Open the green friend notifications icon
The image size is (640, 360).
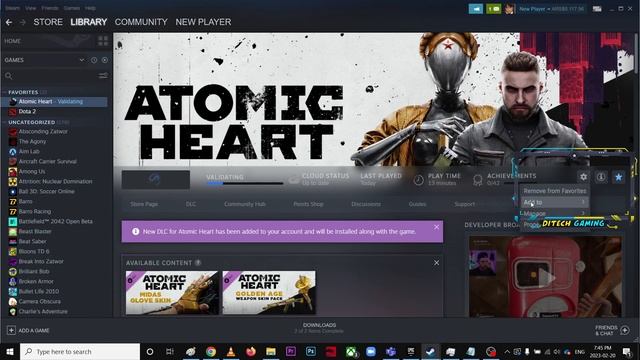493,9
